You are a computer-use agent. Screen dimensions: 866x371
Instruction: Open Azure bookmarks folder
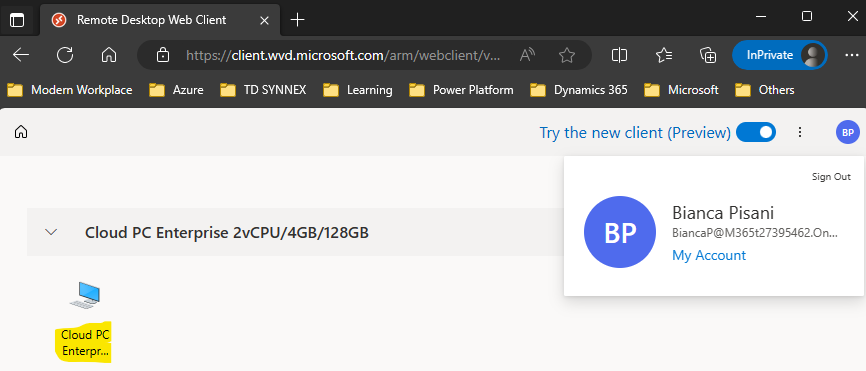pos(176,89)
